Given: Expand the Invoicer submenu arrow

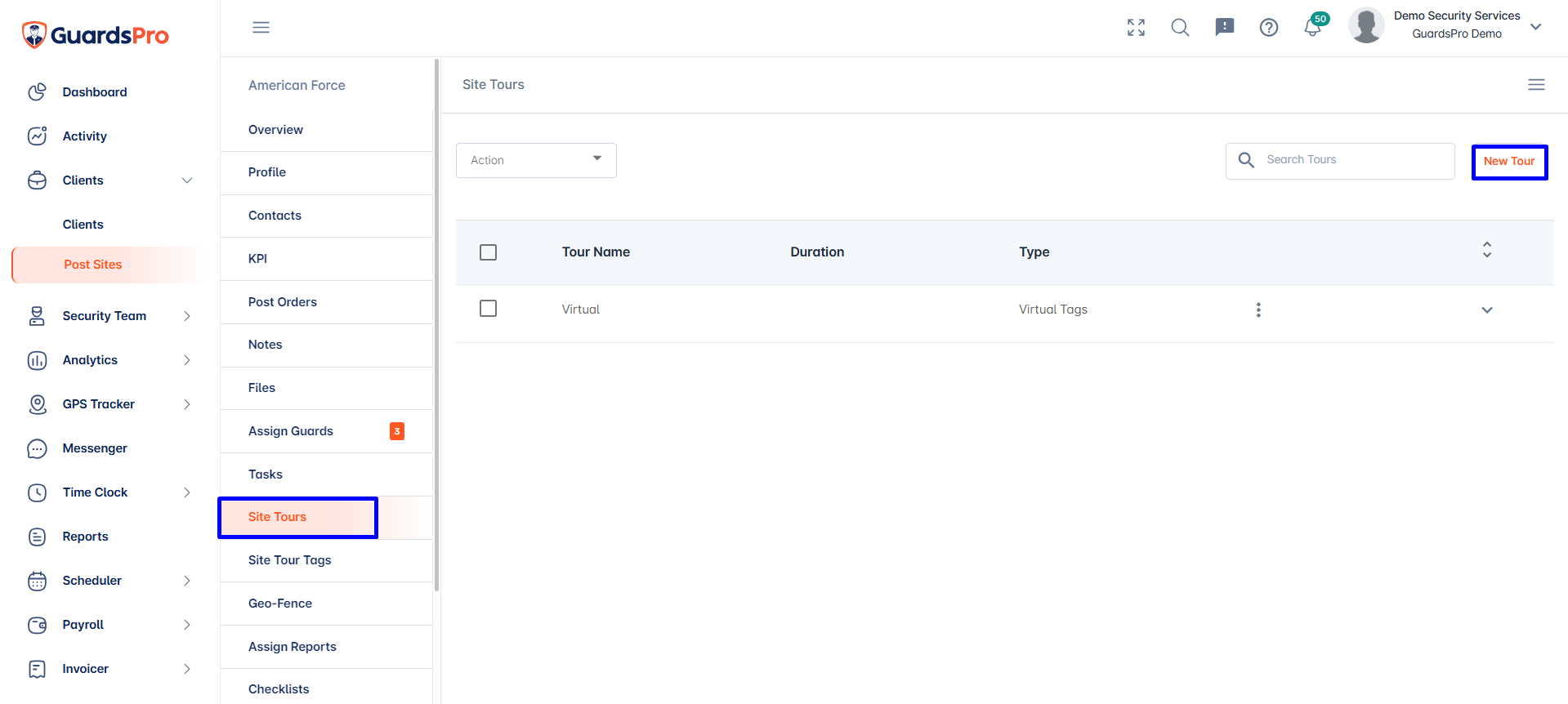Looking at the screenshot, I should (187, 669).
